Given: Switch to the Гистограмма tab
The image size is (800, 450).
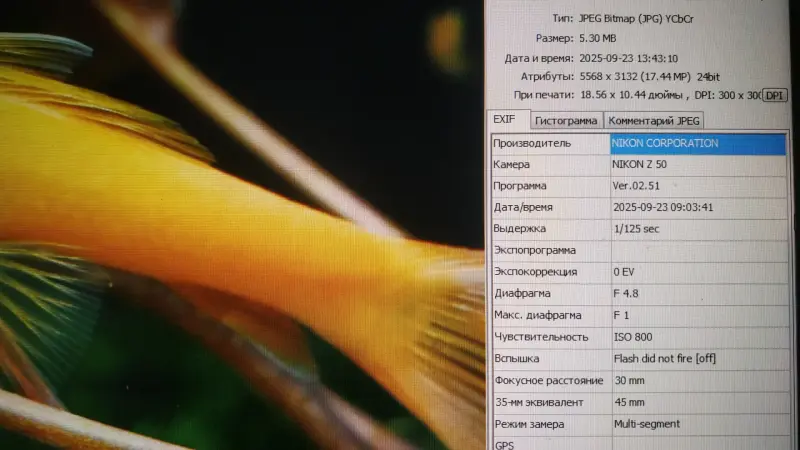Looking at the screenshot, I should coord(566,120).
